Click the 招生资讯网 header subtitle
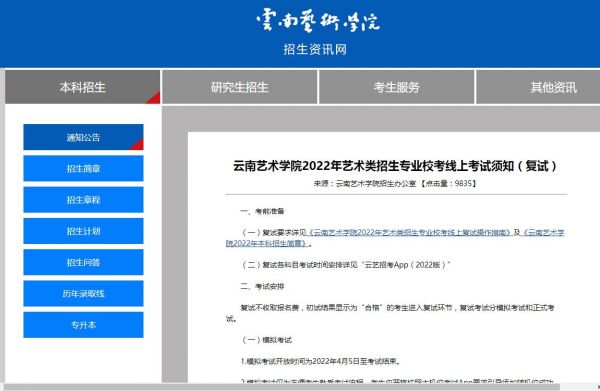600x391 pixels. [x=315, y=49]
